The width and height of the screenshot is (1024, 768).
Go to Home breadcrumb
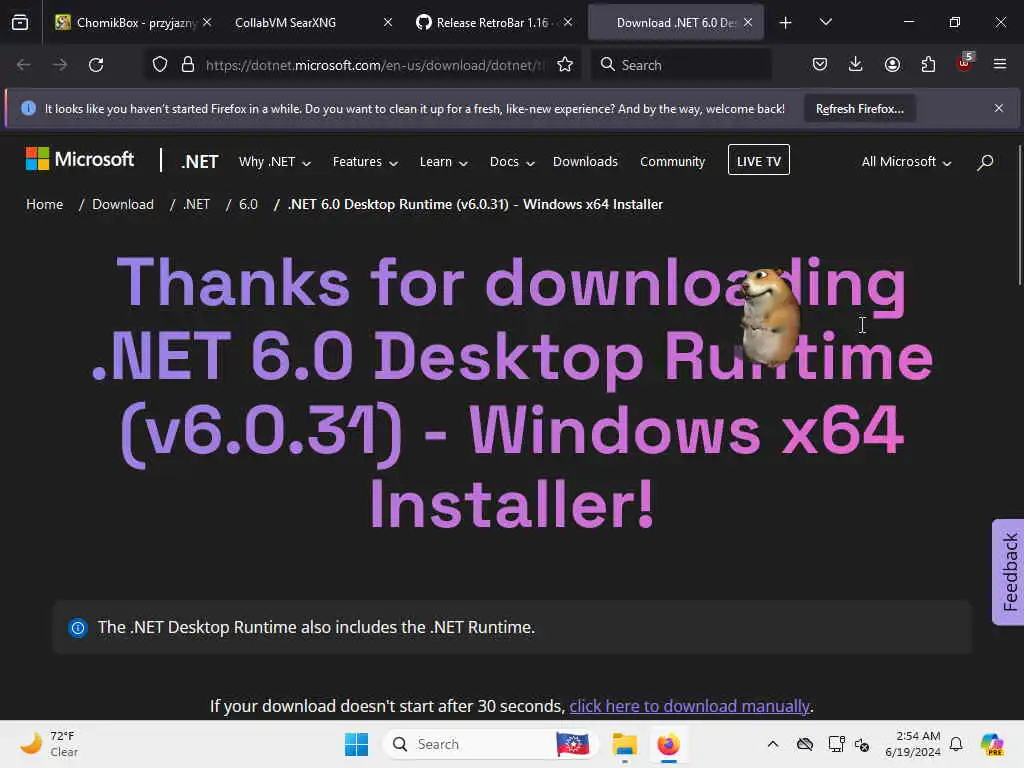44,204
